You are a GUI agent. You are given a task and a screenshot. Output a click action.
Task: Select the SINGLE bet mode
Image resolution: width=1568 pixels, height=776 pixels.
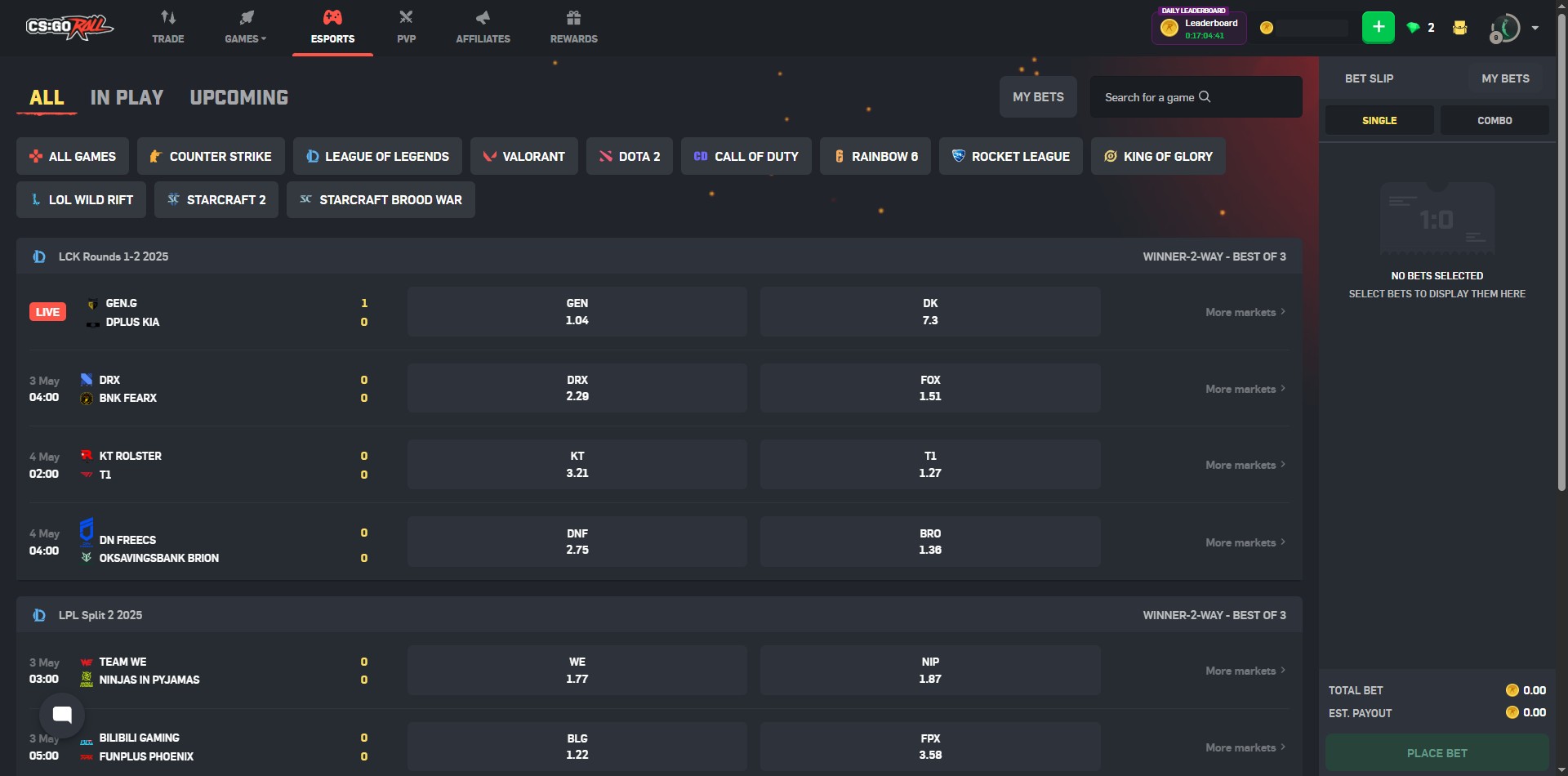(1379, 120)
